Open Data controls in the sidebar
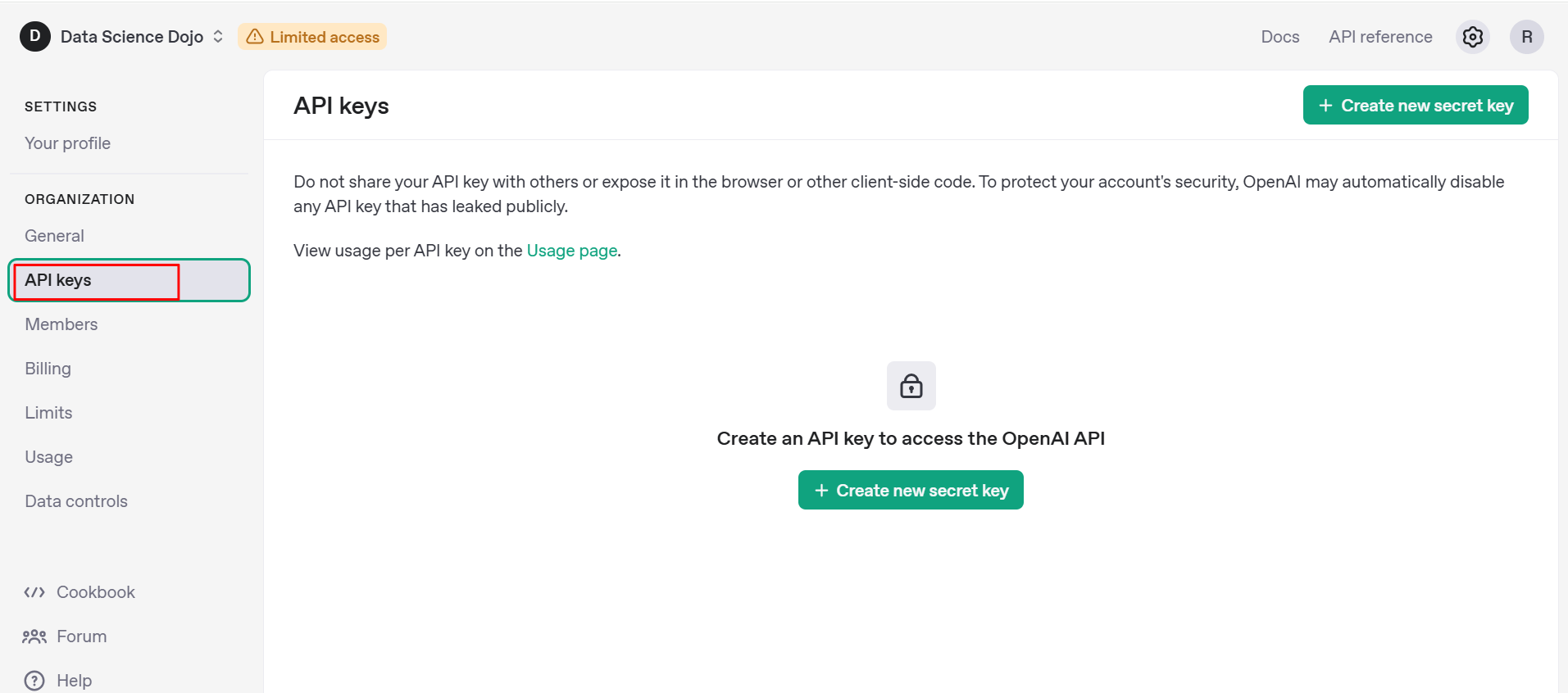This screenshot has width=1568, height=693. click(x=76, y=501)
